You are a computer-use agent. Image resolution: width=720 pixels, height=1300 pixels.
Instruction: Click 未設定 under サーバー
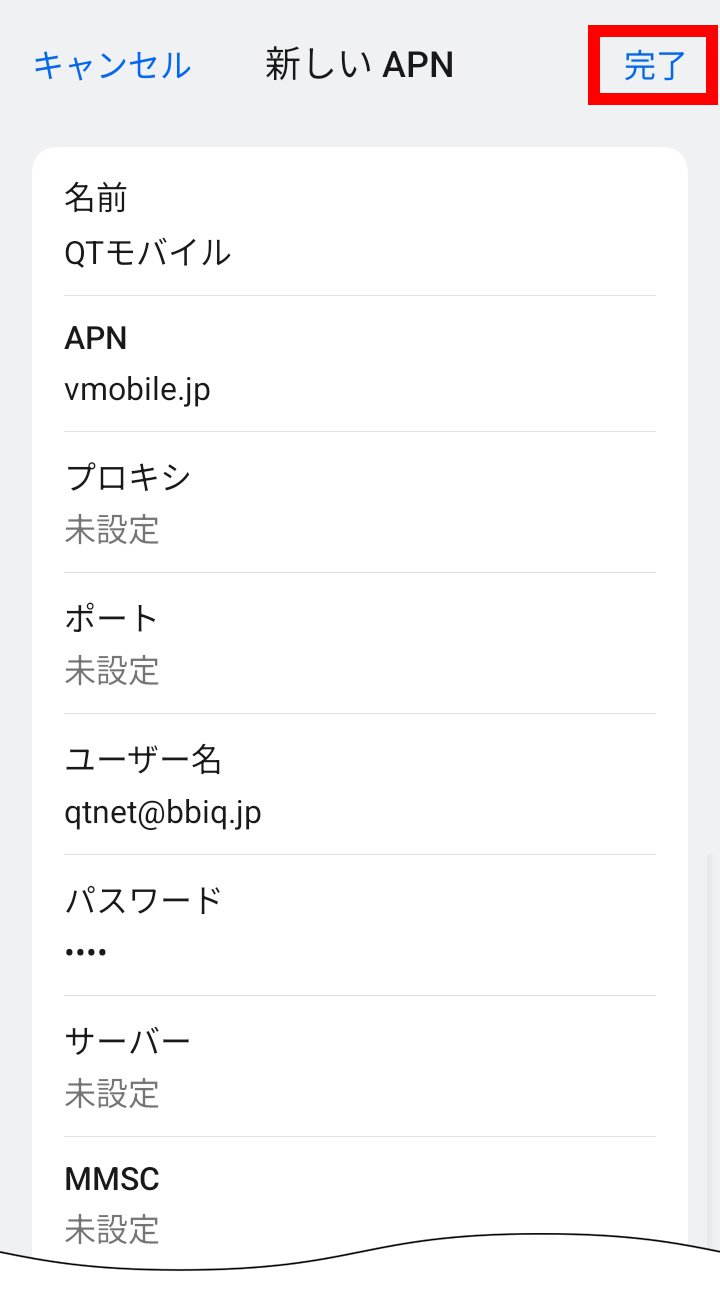click(112, 1094)
